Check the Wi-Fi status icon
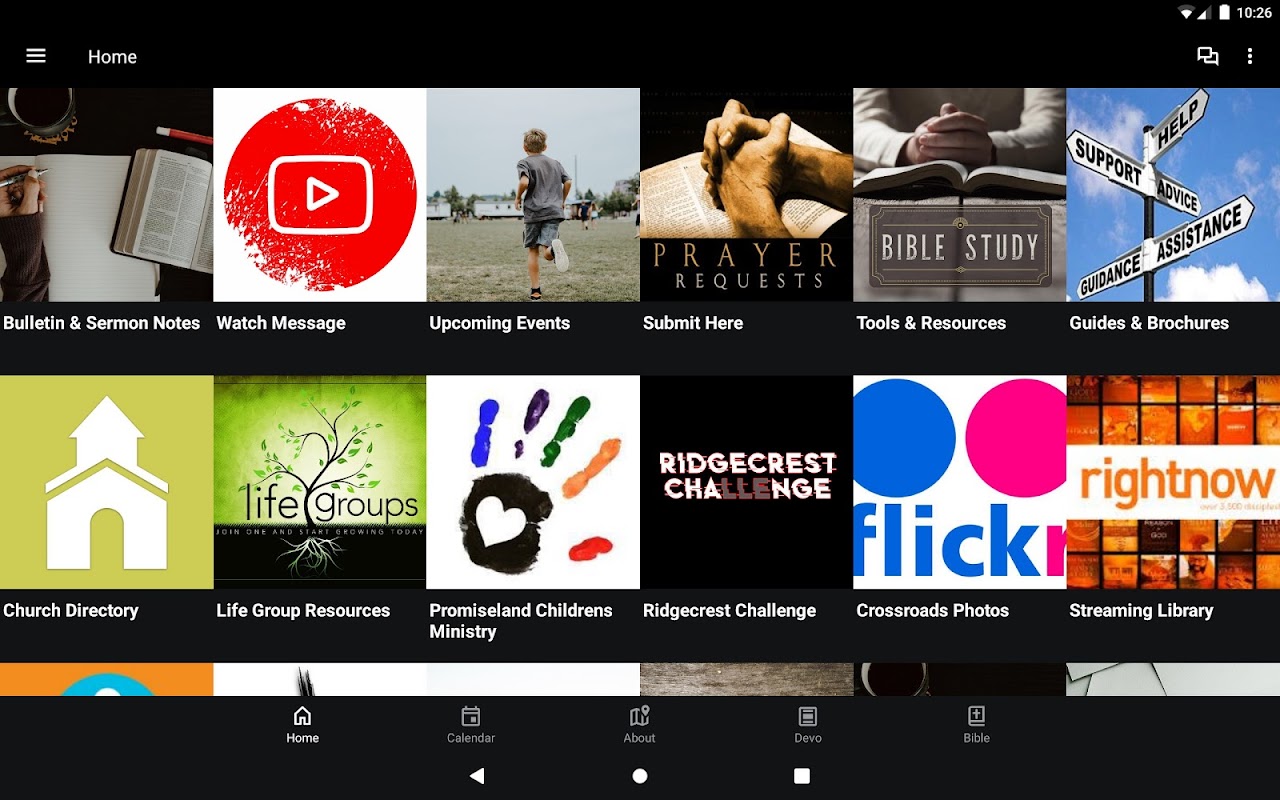 (x=1187, y=13)
